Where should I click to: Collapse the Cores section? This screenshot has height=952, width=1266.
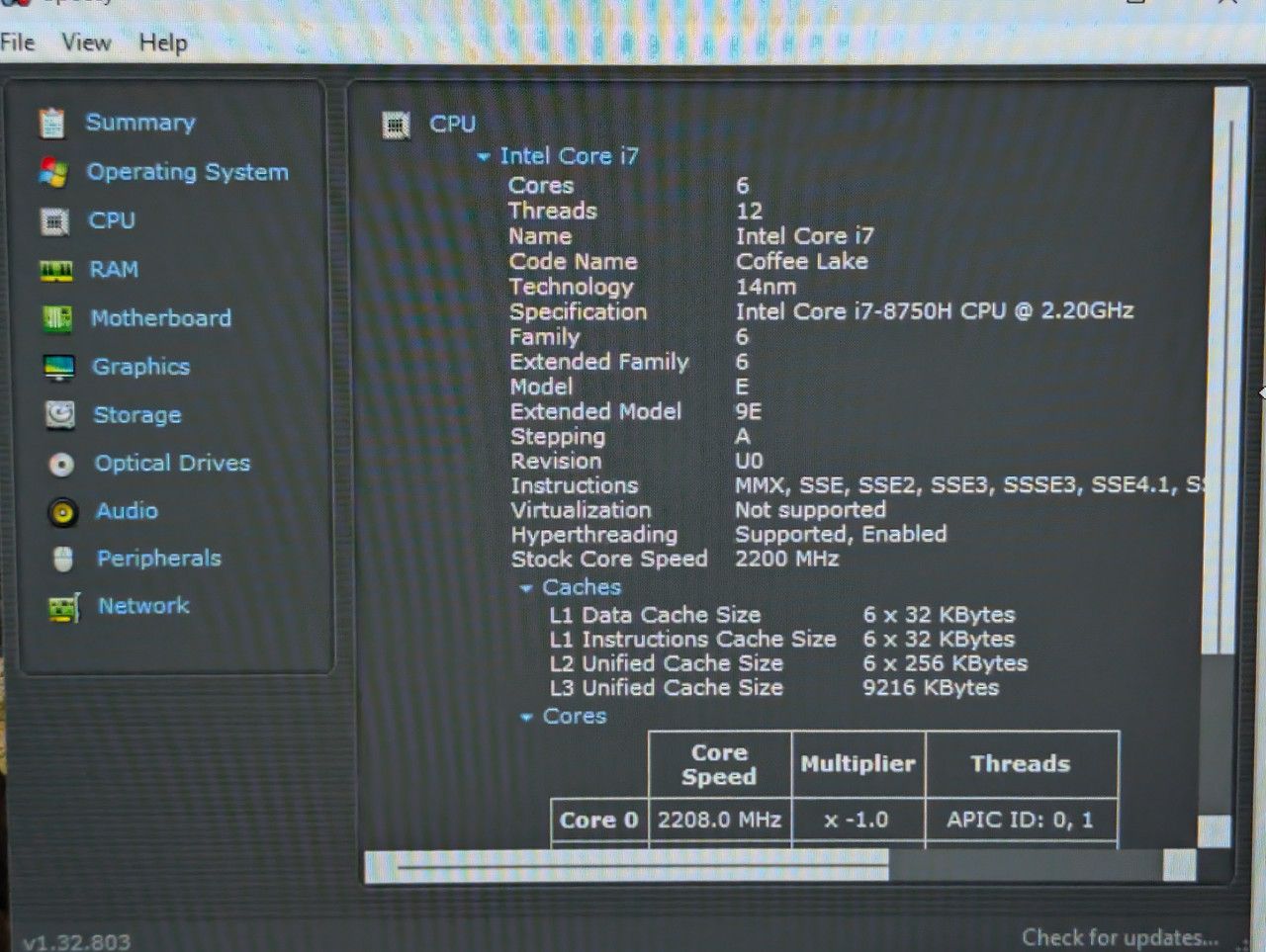tap(527, 718)
